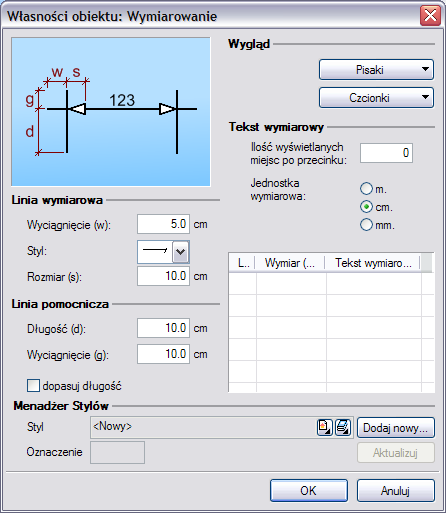Select the cm. unit radio button
Viewport: 446px width, 513px height.
366,207
